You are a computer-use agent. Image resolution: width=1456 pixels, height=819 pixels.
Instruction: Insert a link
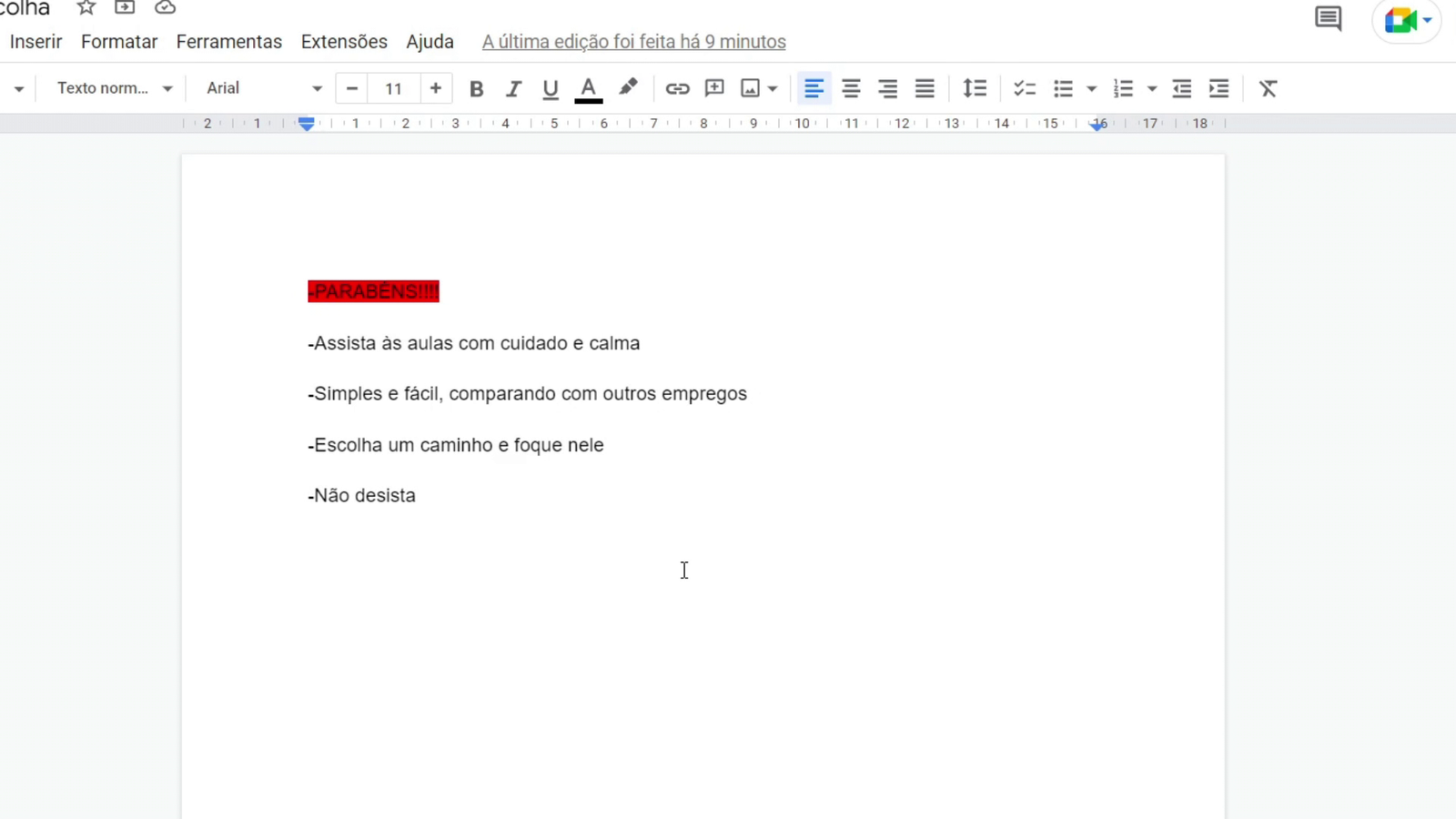[677, 88]
